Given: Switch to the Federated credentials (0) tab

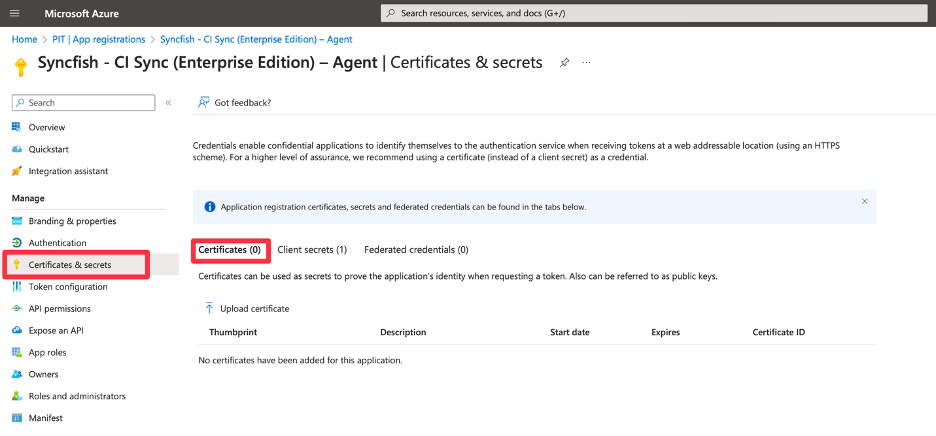Looking at the screenshot, I should tap(416, 250).
